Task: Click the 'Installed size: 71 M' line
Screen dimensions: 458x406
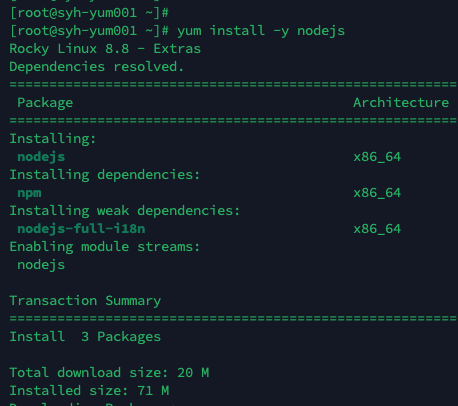Action: tap(89, 391)
